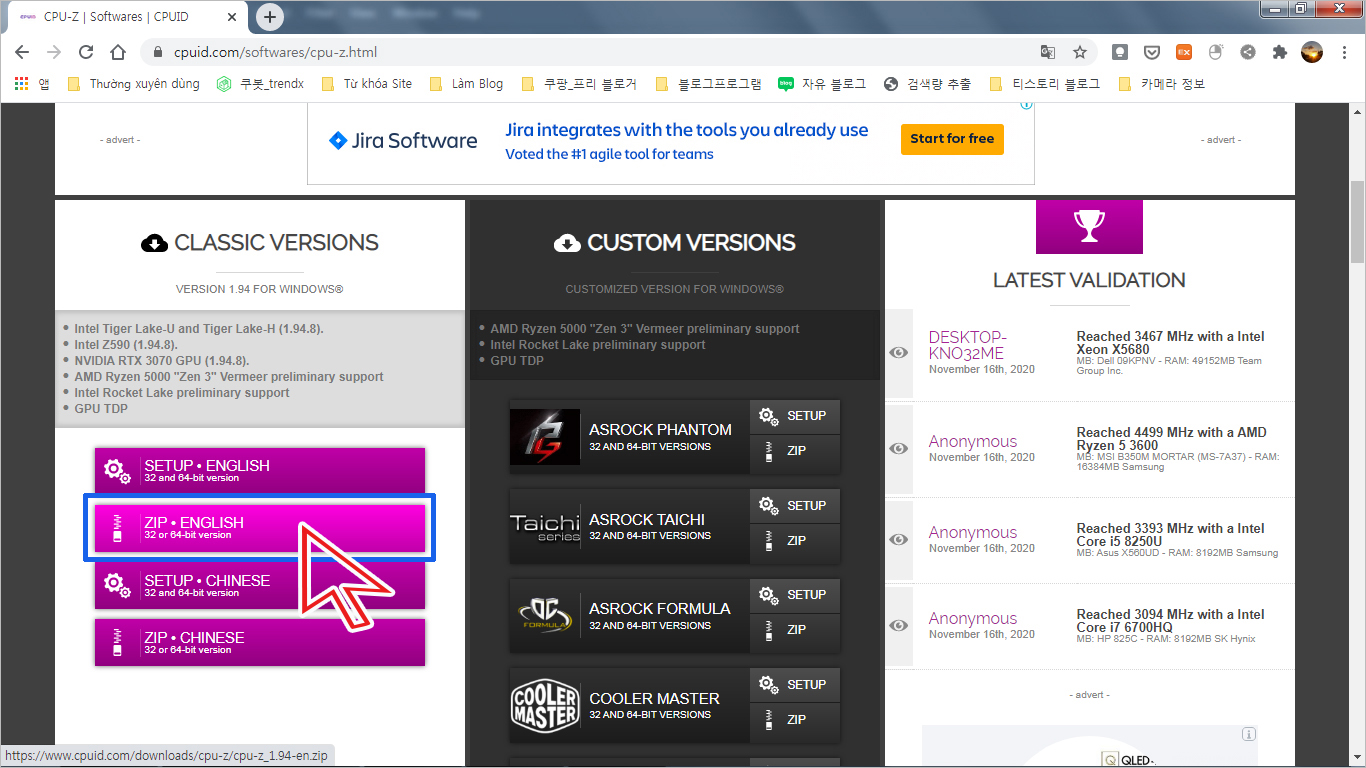
Task: View Core i7 6700HQ validation eye icon
Action: click(899, 626)
